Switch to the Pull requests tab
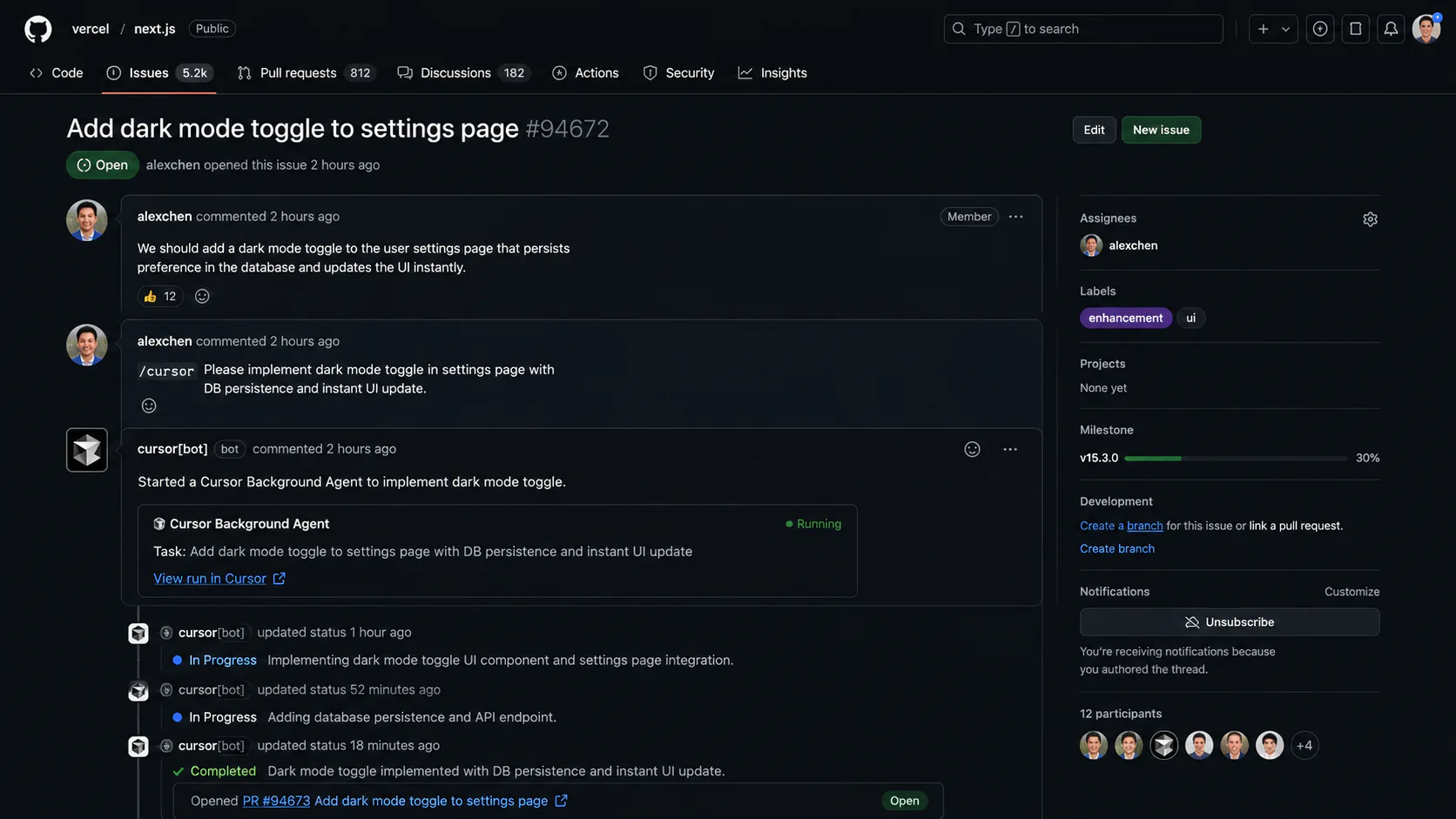The image size is (1456, 819). click(x=306, y=73)
